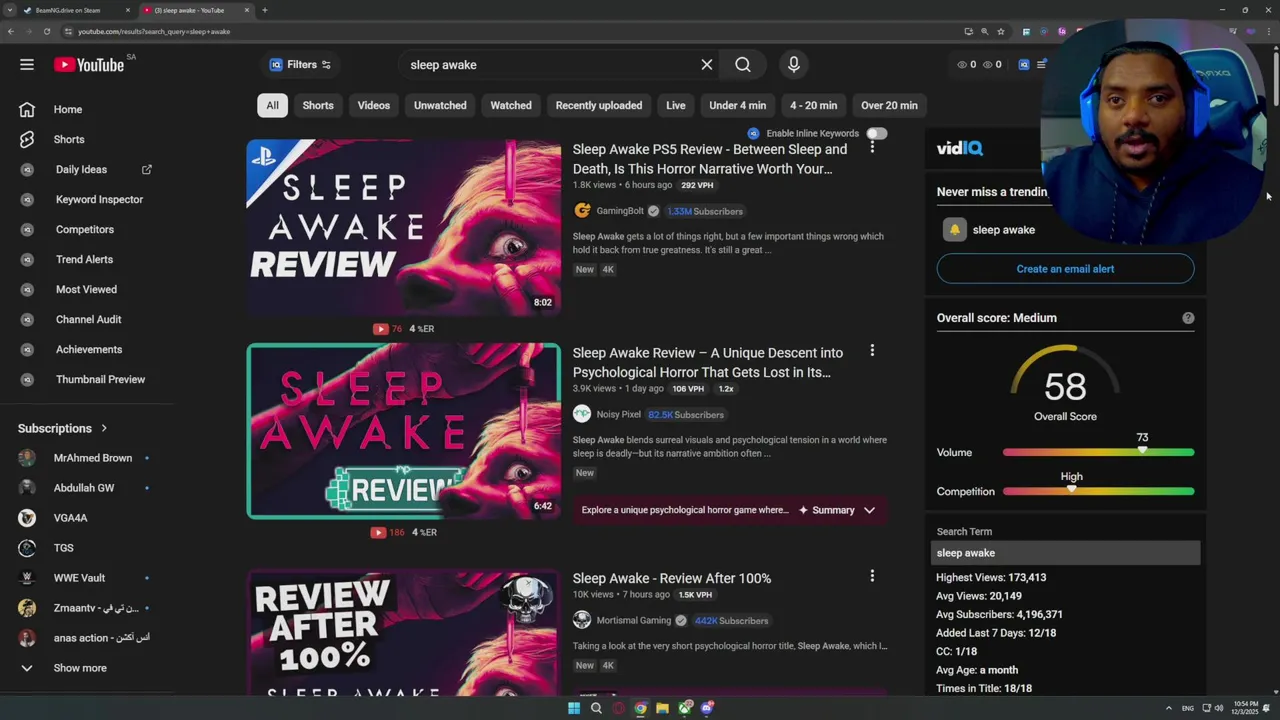Select the 4 - 20 min chip
This screenshot has height=720, width=1280.
[814, 105]
